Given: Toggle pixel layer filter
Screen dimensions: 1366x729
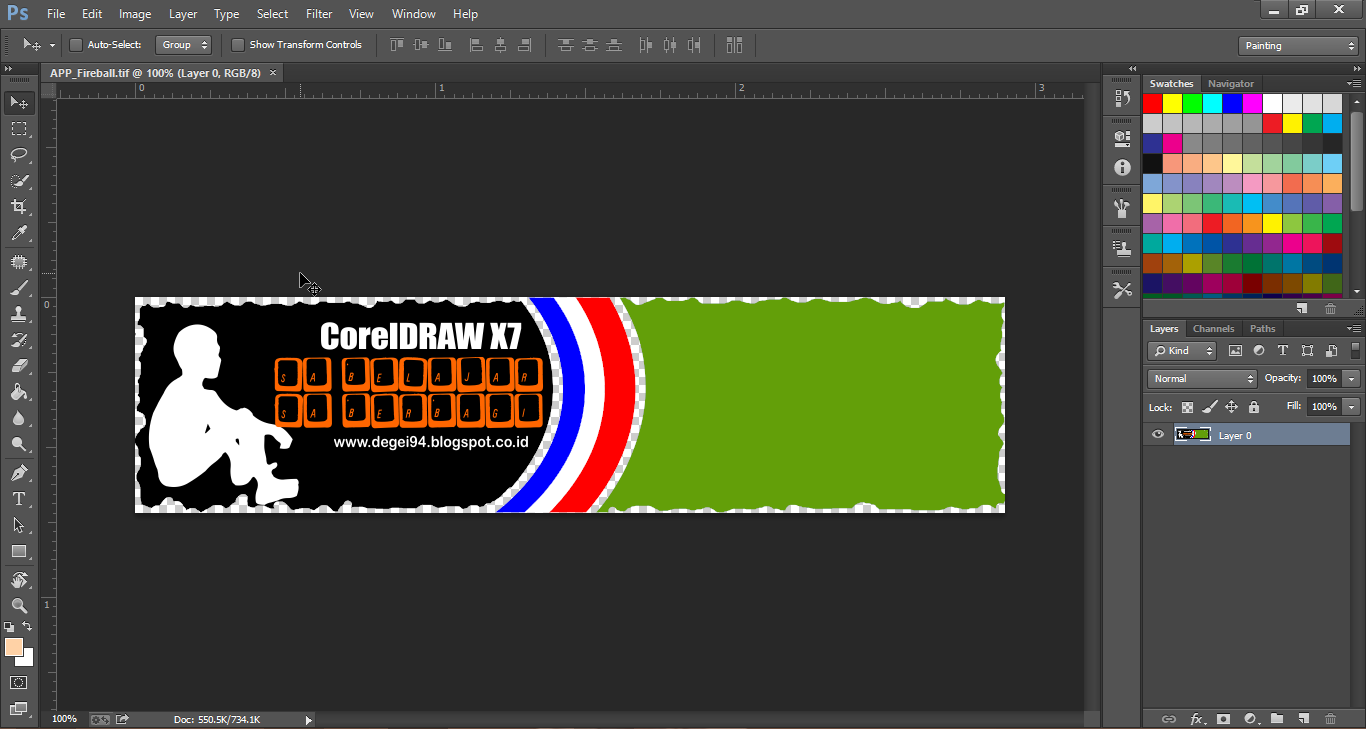Looking at the screenshot, I should (1235, 351).
